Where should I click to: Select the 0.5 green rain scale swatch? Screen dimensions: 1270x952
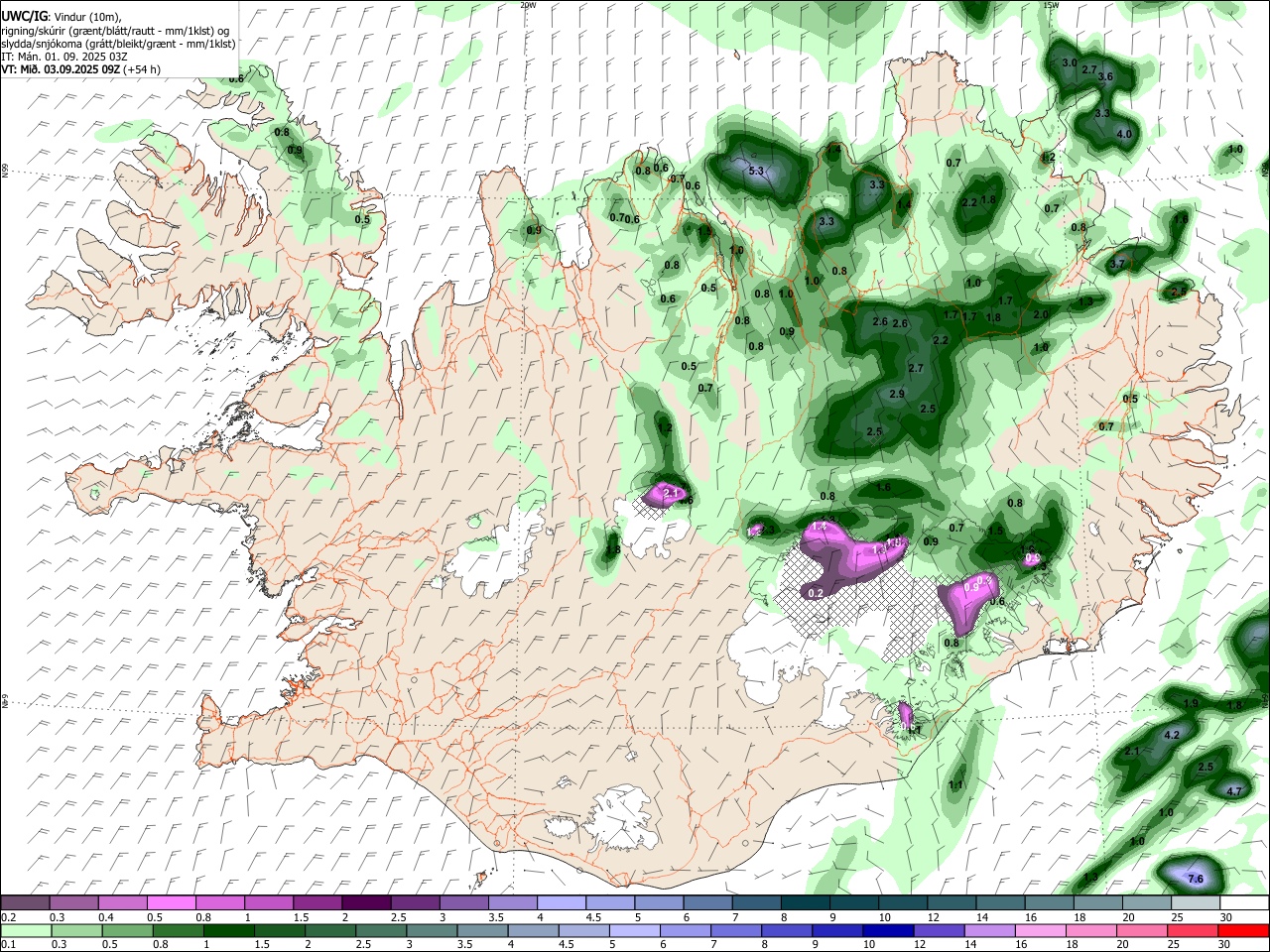point(127,930)
